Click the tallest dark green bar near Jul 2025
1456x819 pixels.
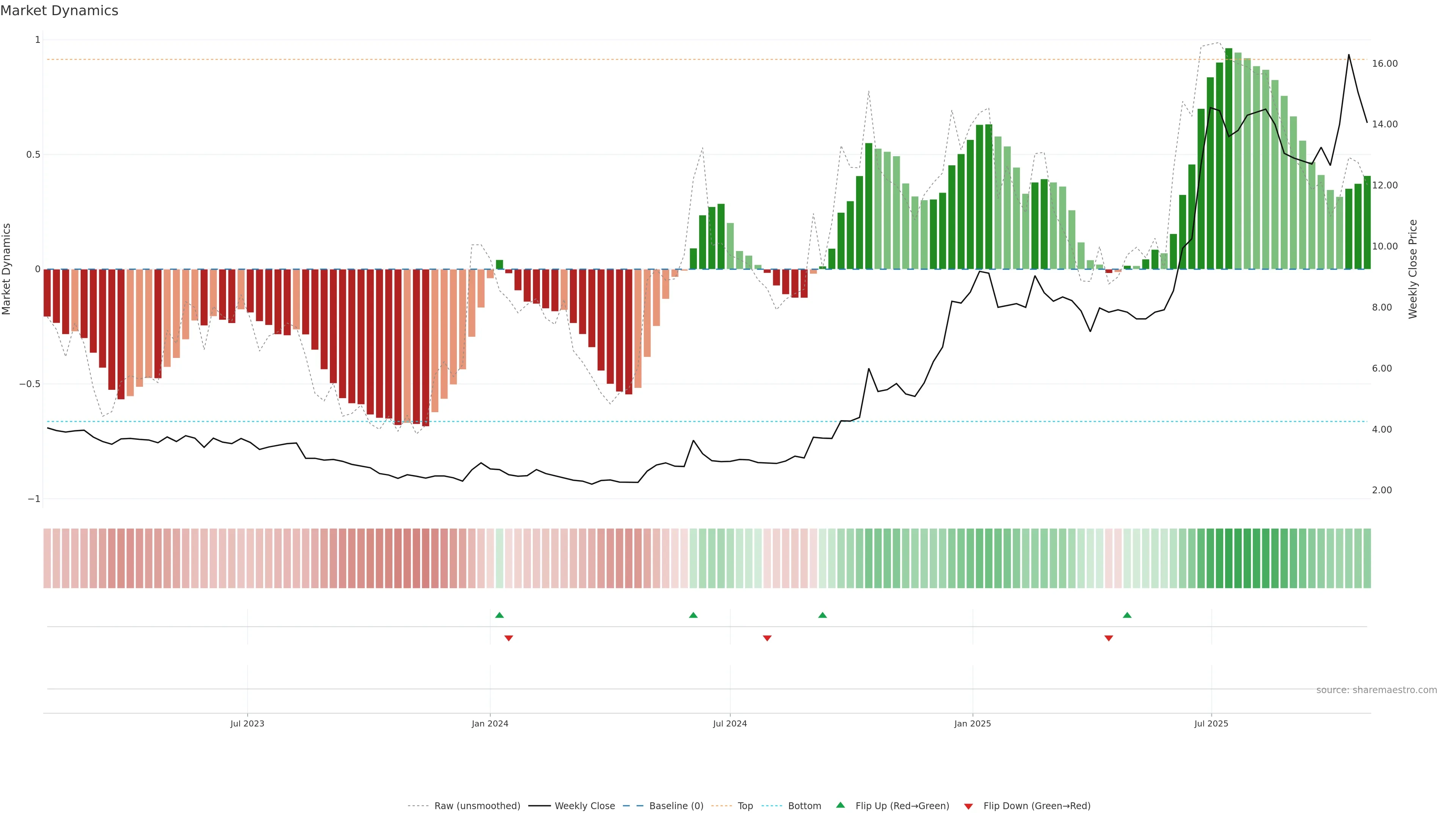coord(1229,158)
